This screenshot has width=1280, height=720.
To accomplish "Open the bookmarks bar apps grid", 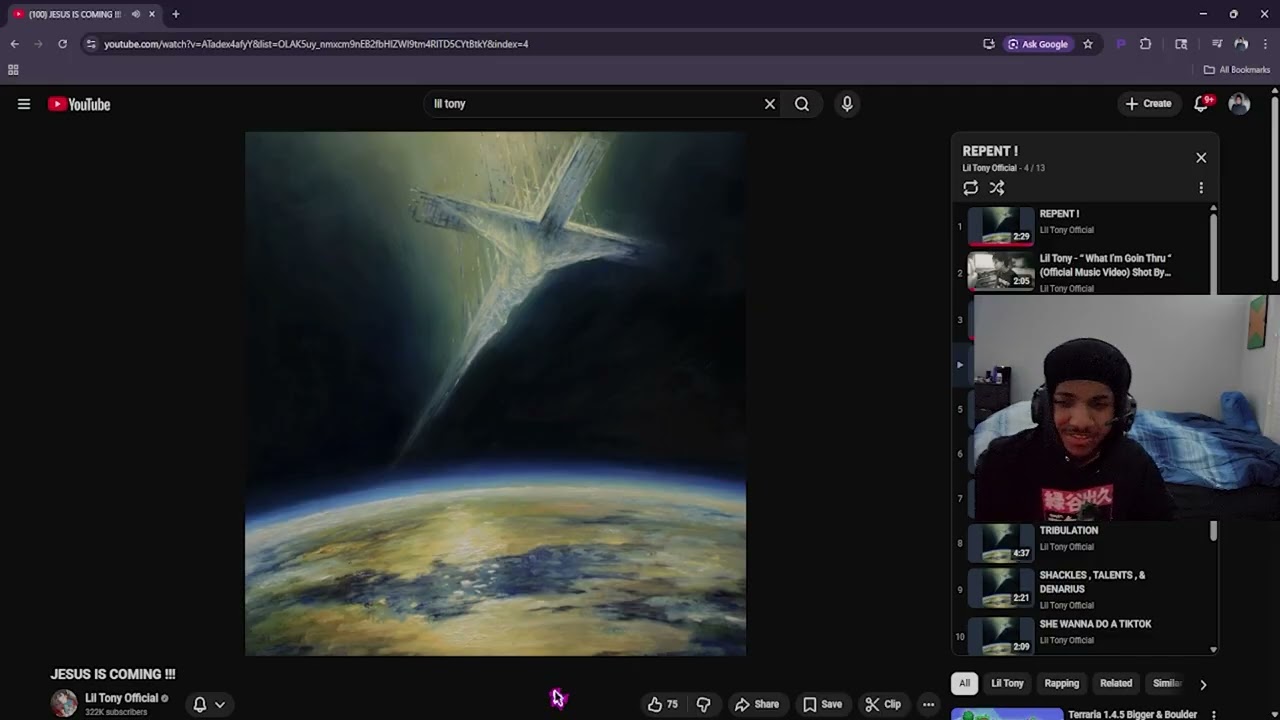I will [x=13, y=70].
